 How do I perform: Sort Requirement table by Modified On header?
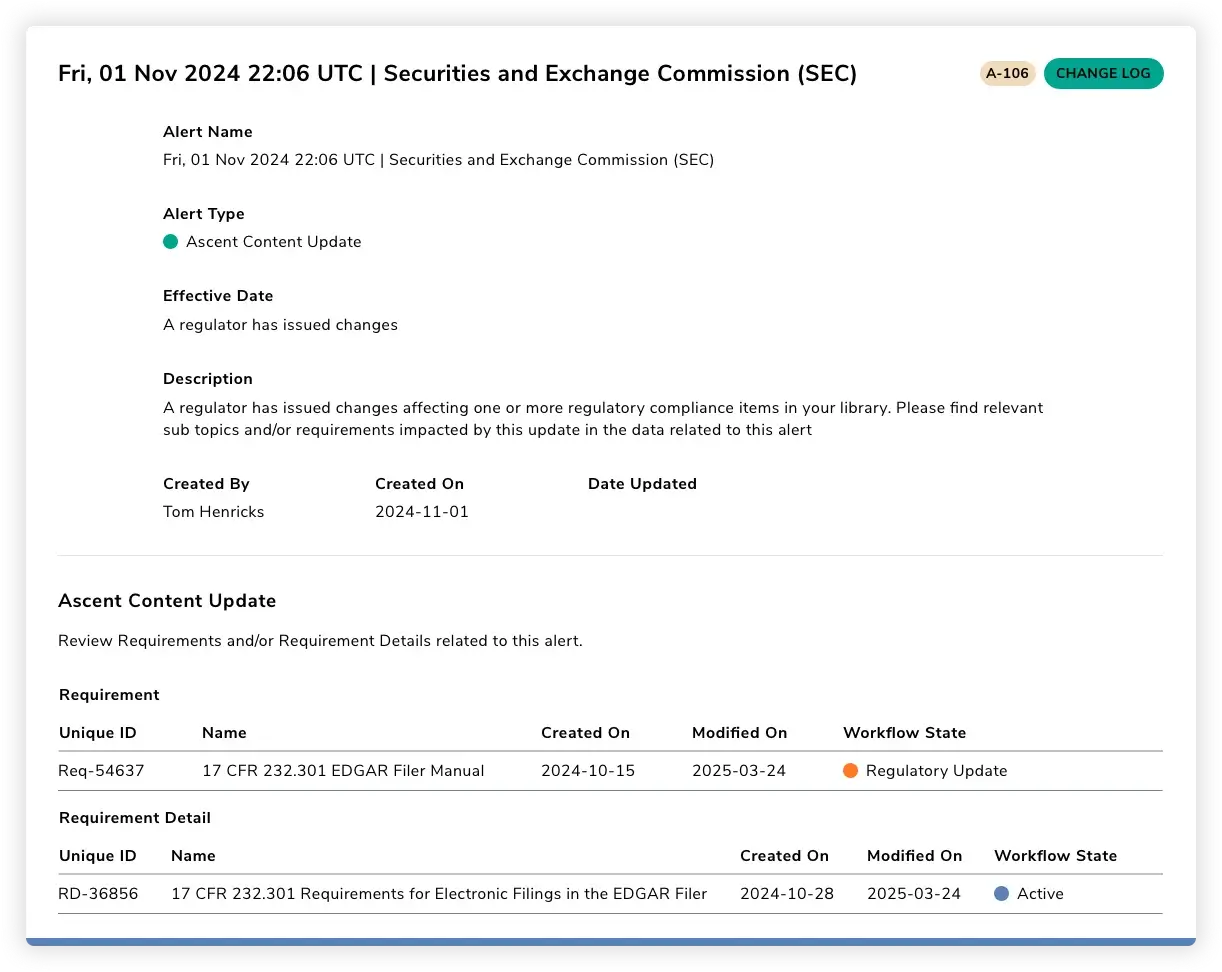pos(739,733)
